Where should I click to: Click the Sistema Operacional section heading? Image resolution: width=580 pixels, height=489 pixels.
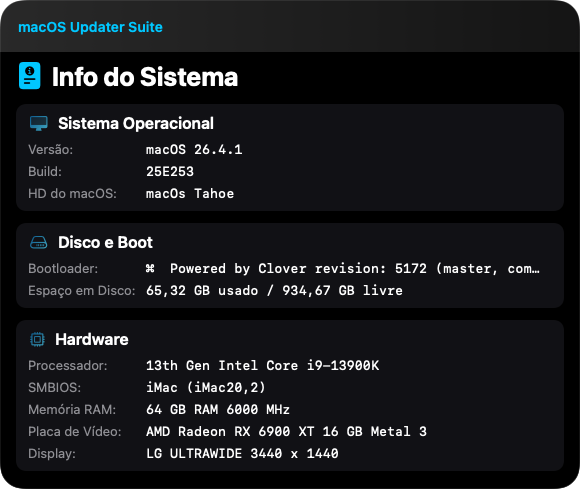[136, 124]
